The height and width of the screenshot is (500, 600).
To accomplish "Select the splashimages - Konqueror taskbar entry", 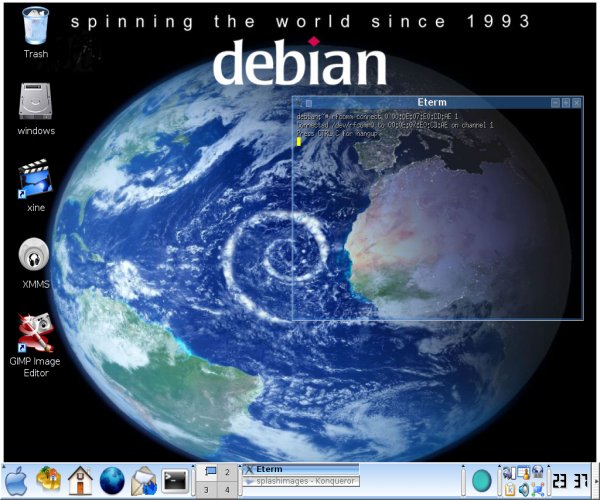I will tap(301, 481).
